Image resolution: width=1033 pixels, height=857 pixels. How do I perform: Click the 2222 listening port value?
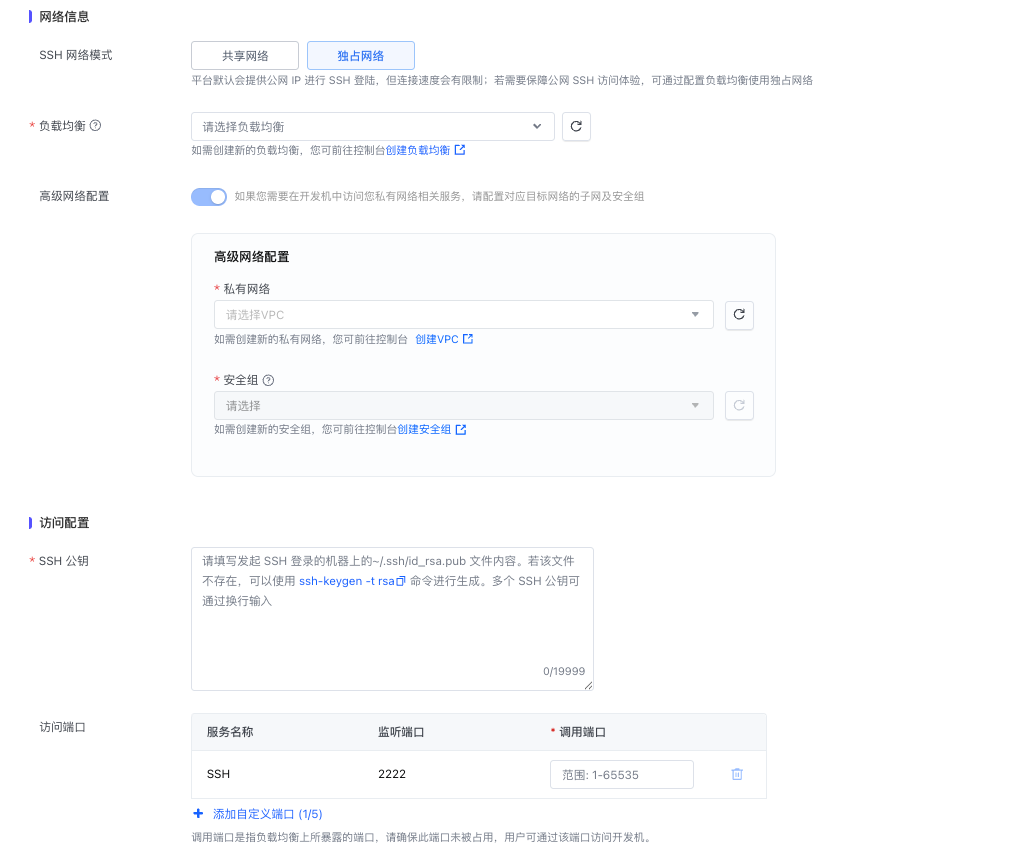(392, 774)
